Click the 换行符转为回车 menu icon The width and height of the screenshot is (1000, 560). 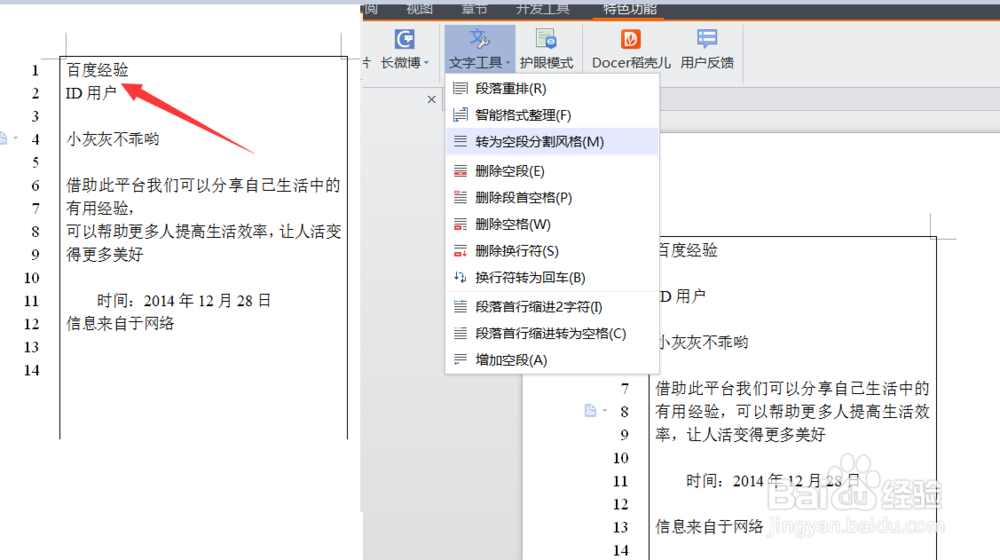coord(460,277)
